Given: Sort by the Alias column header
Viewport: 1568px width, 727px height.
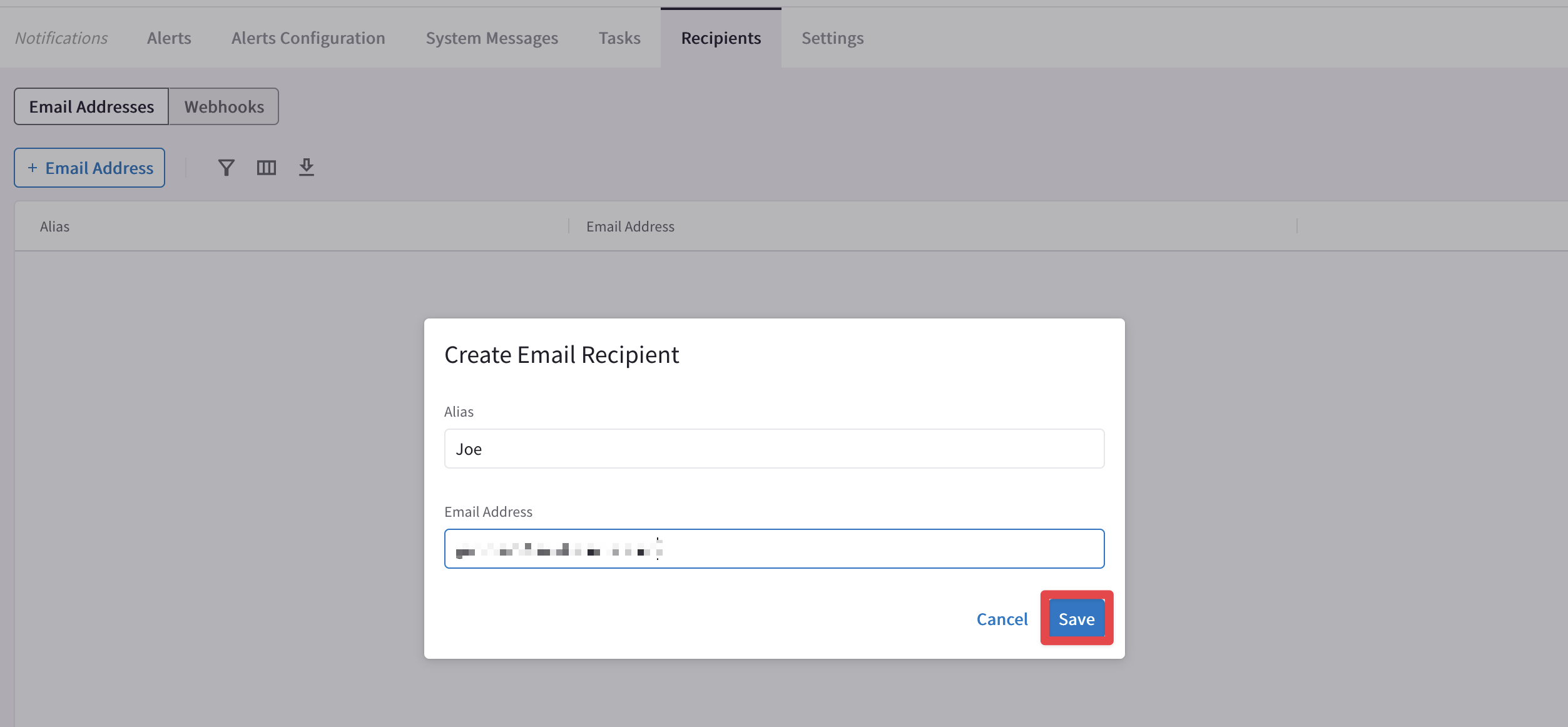Looking at the screenshot, I should coord(54,226).
